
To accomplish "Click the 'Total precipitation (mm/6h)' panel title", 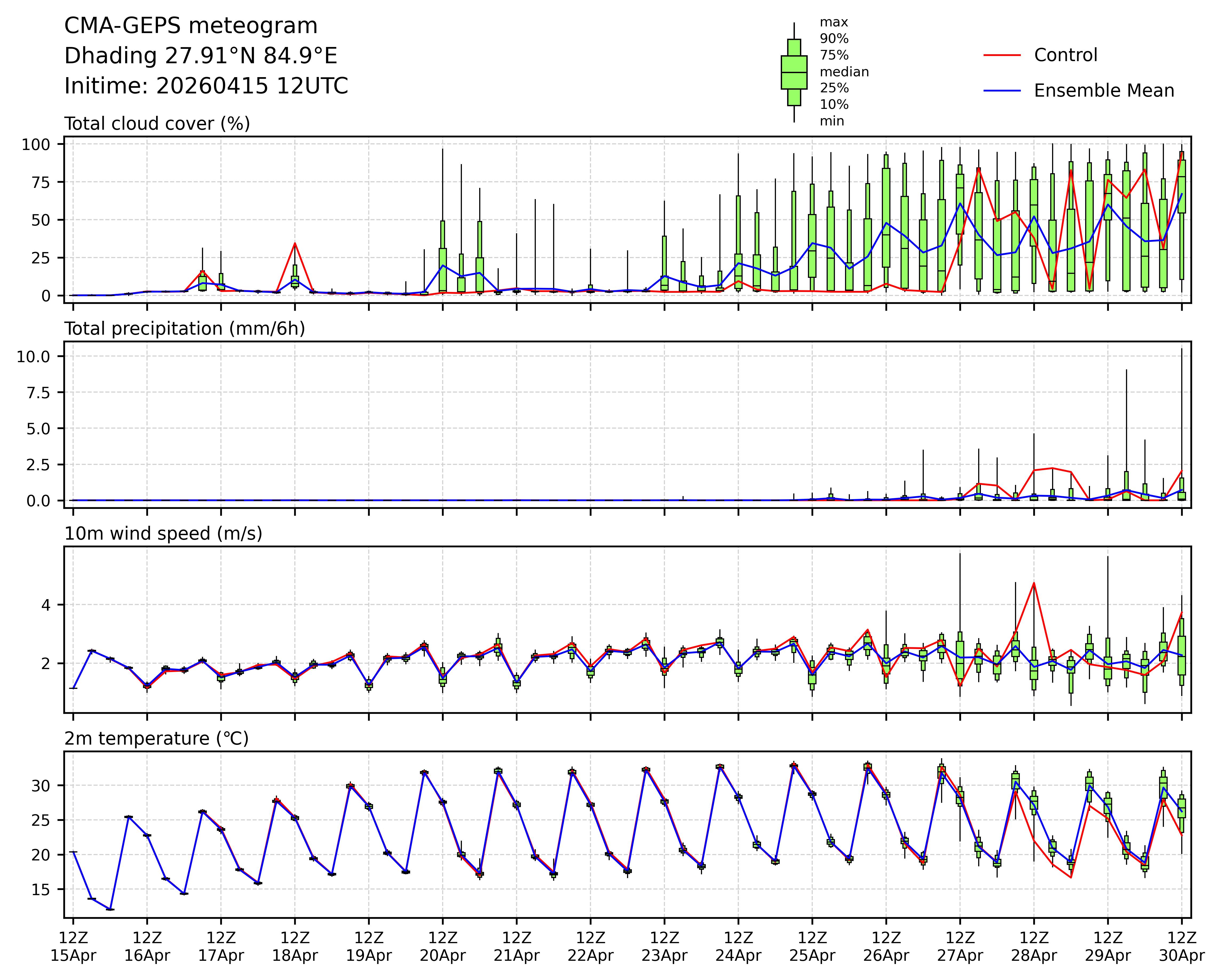I will (x=185, y=329).
